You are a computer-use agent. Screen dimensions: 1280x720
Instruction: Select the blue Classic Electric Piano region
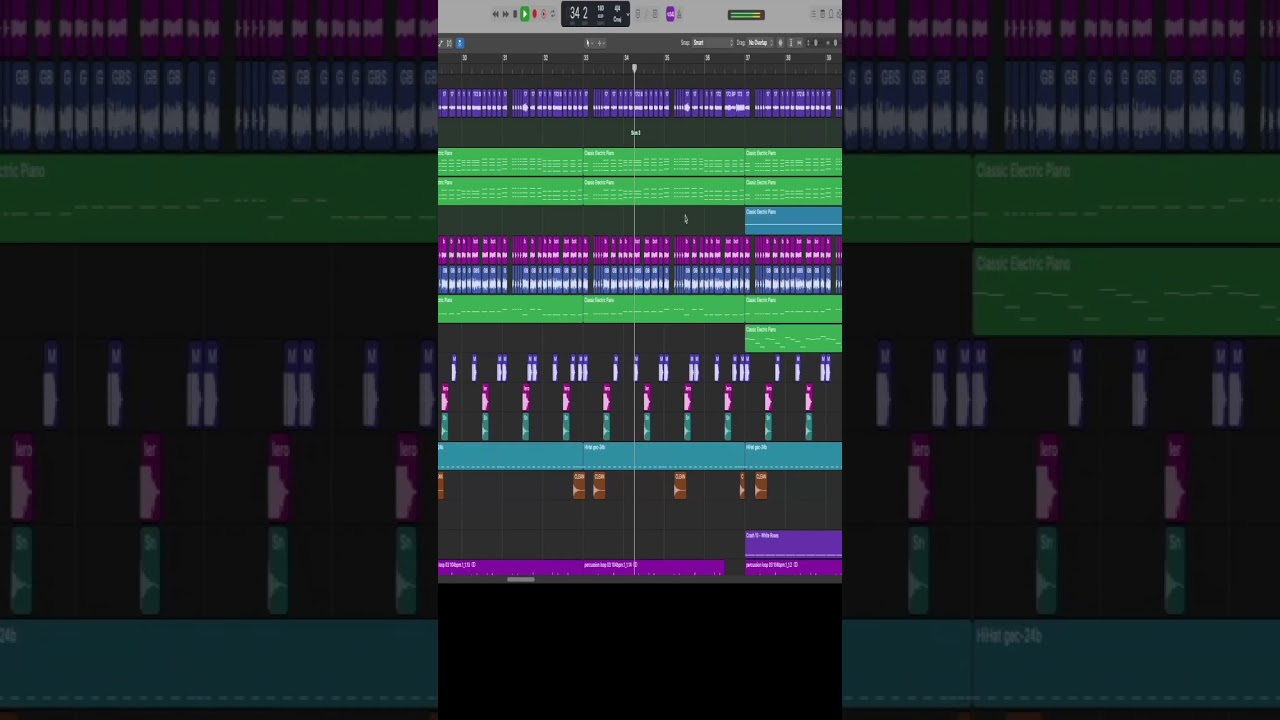pos(793,220)
